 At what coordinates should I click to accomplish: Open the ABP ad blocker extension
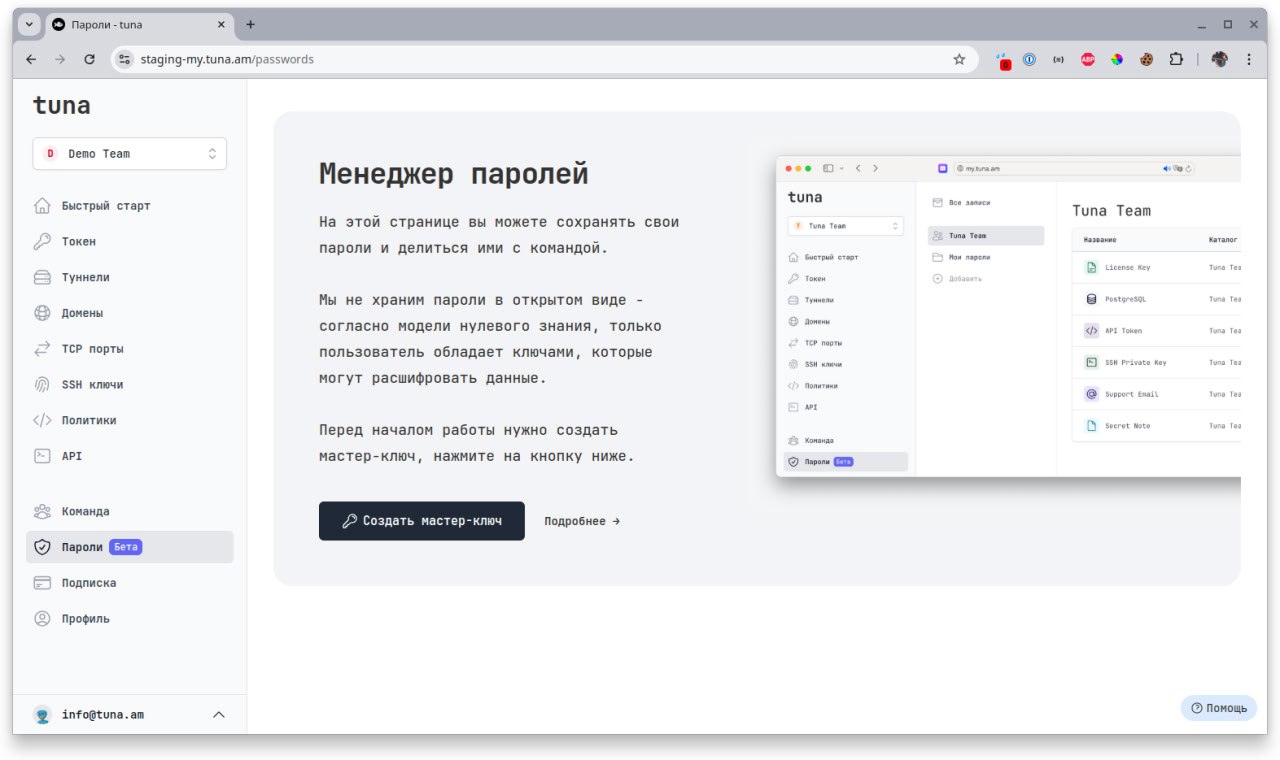[1088, 59]
